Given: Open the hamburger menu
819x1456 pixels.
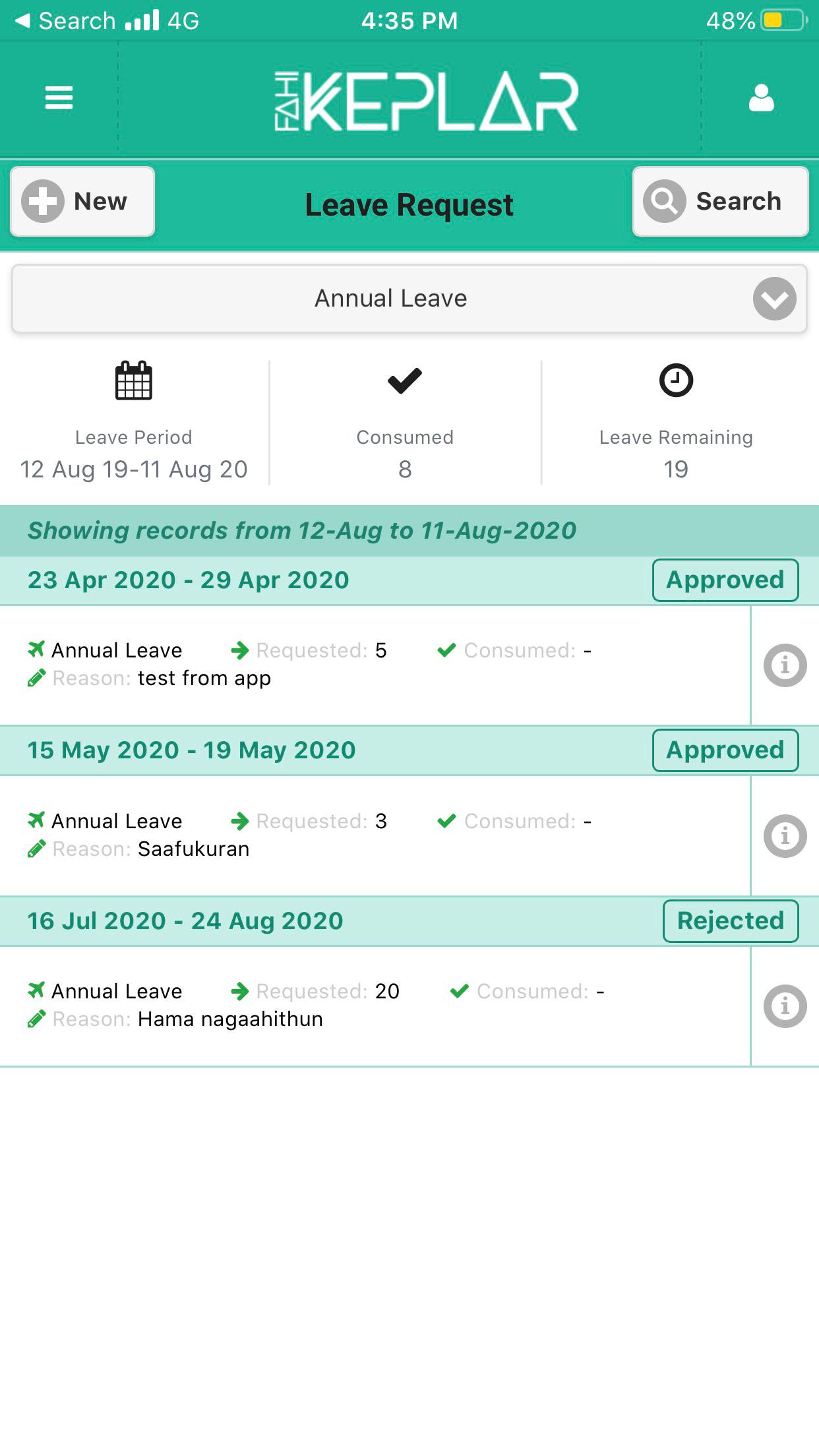Looking at the screenshot, I should click(x=59, y=98).
